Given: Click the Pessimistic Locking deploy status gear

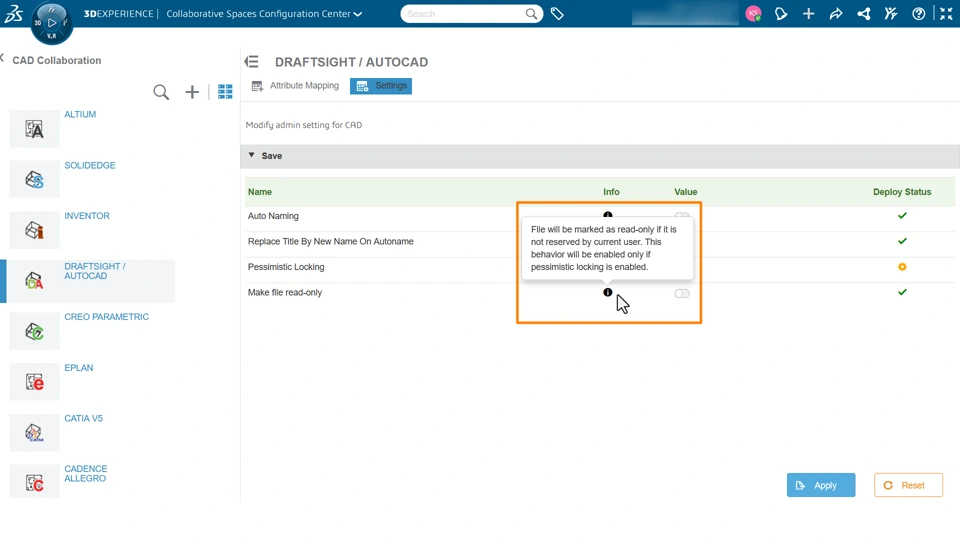Looking at the screenshot, I should click(x=902, y=267).
